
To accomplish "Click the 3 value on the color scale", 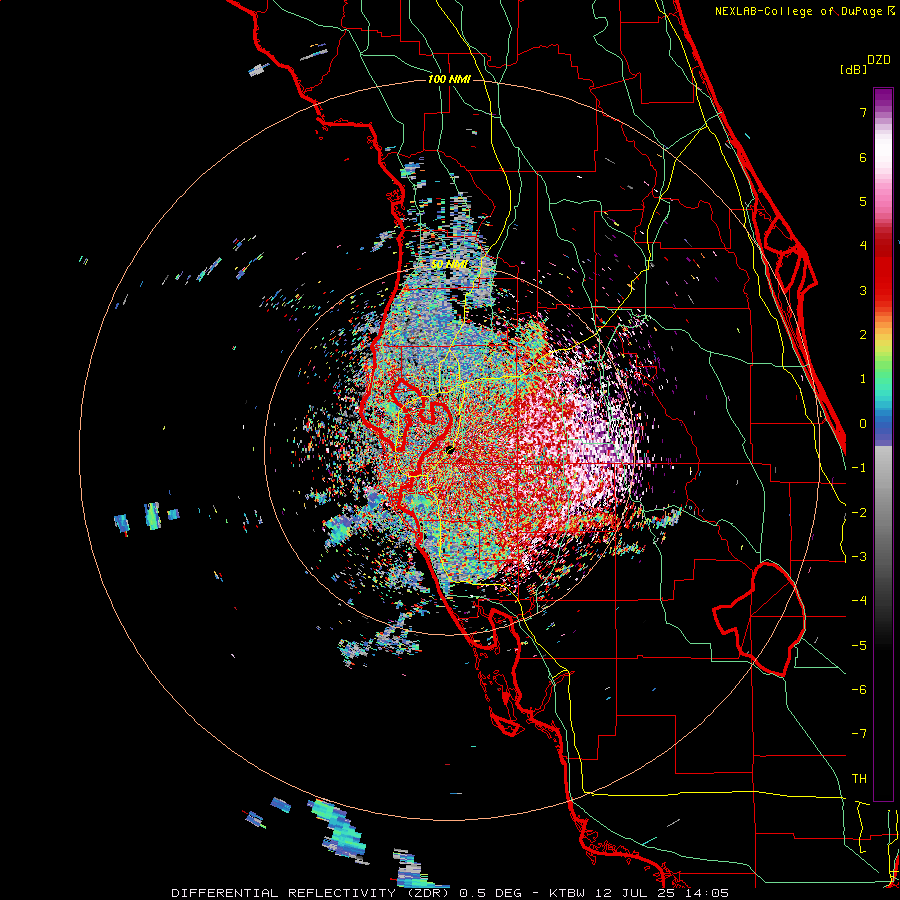I will 863,290.
